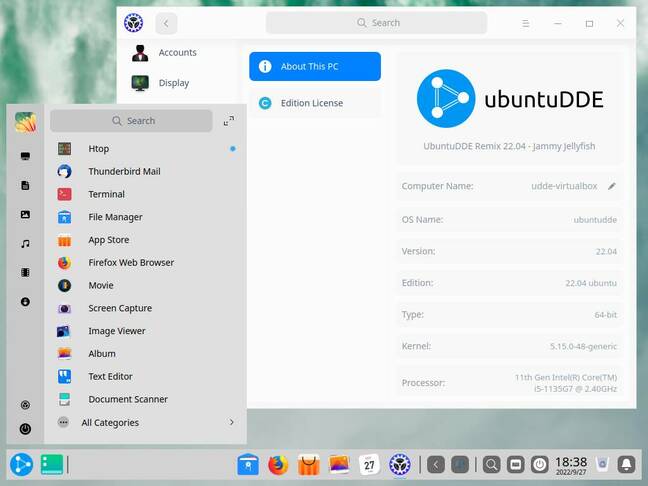Click the 18:38 clock in dock
The width and height of the screenshot is (648, 486).
point(571,465)
